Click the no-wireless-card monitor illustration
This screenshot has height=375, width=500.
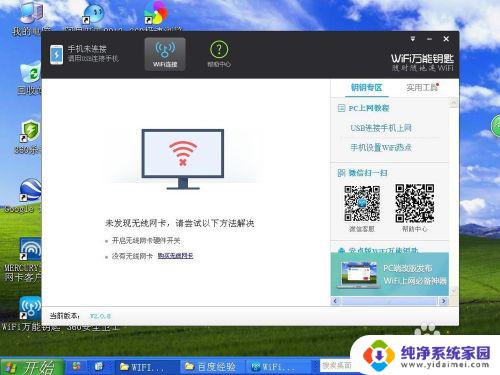coord(183,159)
